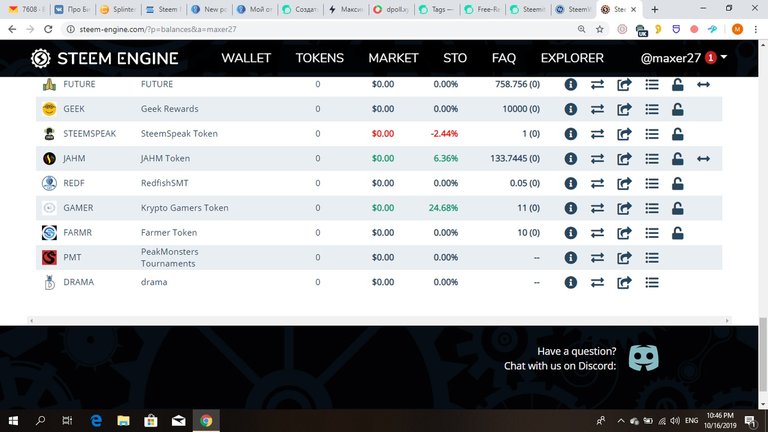The width and height of the screenshot is (768, 432).
Task: Click the stake lock icon for GAMER
Action: [677, 208]
